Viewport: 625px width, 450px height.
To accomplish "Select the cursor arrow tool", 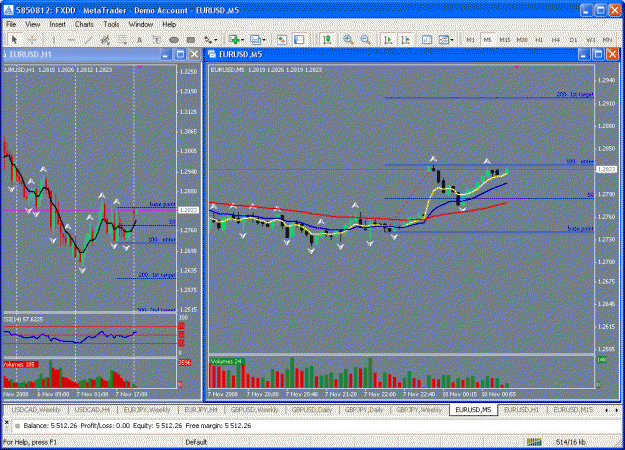I will pyautogui.click(x=15, y=39).
